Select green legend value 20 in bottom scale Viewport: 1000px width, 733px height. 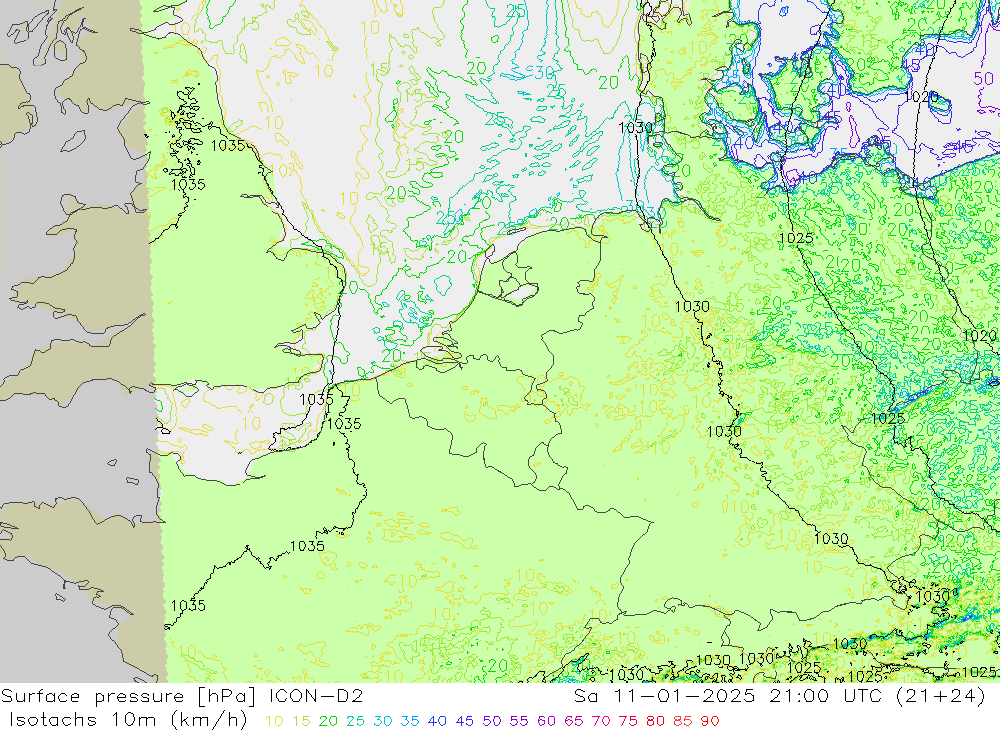pos(328,721)
